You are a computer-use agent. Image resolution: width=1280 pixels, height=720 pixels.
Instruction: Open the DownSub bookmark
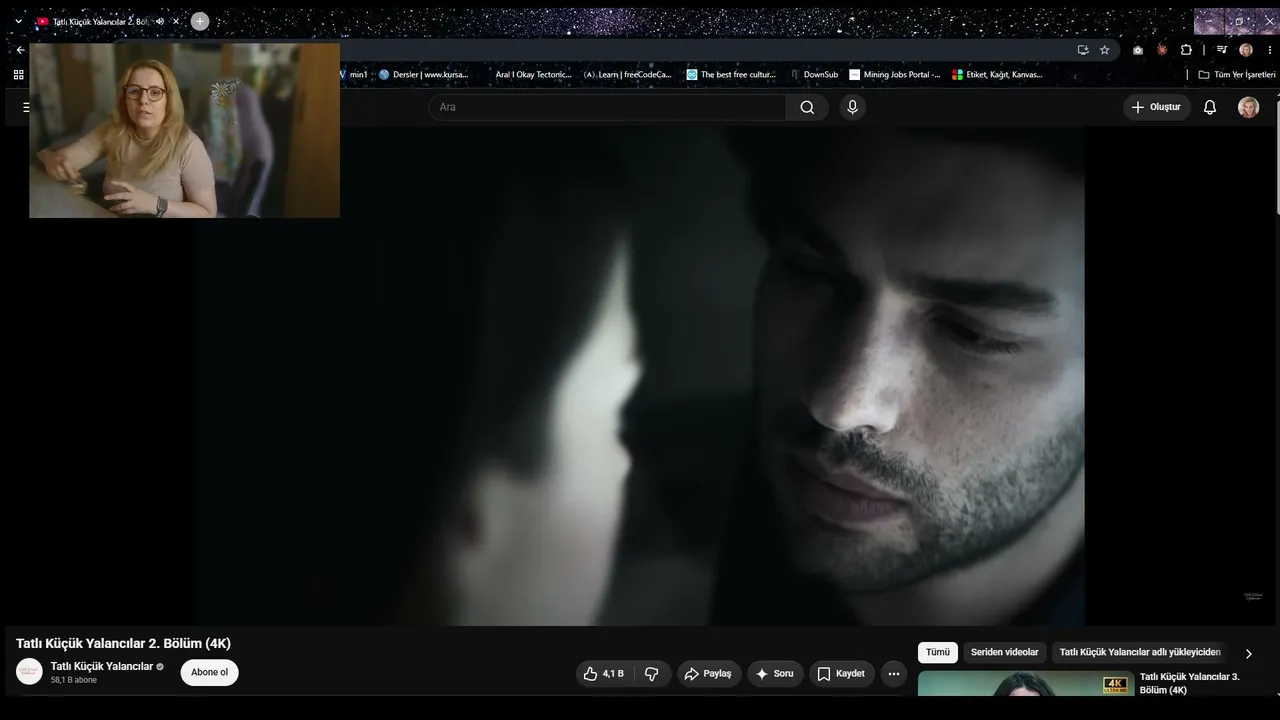click(814, 75)
